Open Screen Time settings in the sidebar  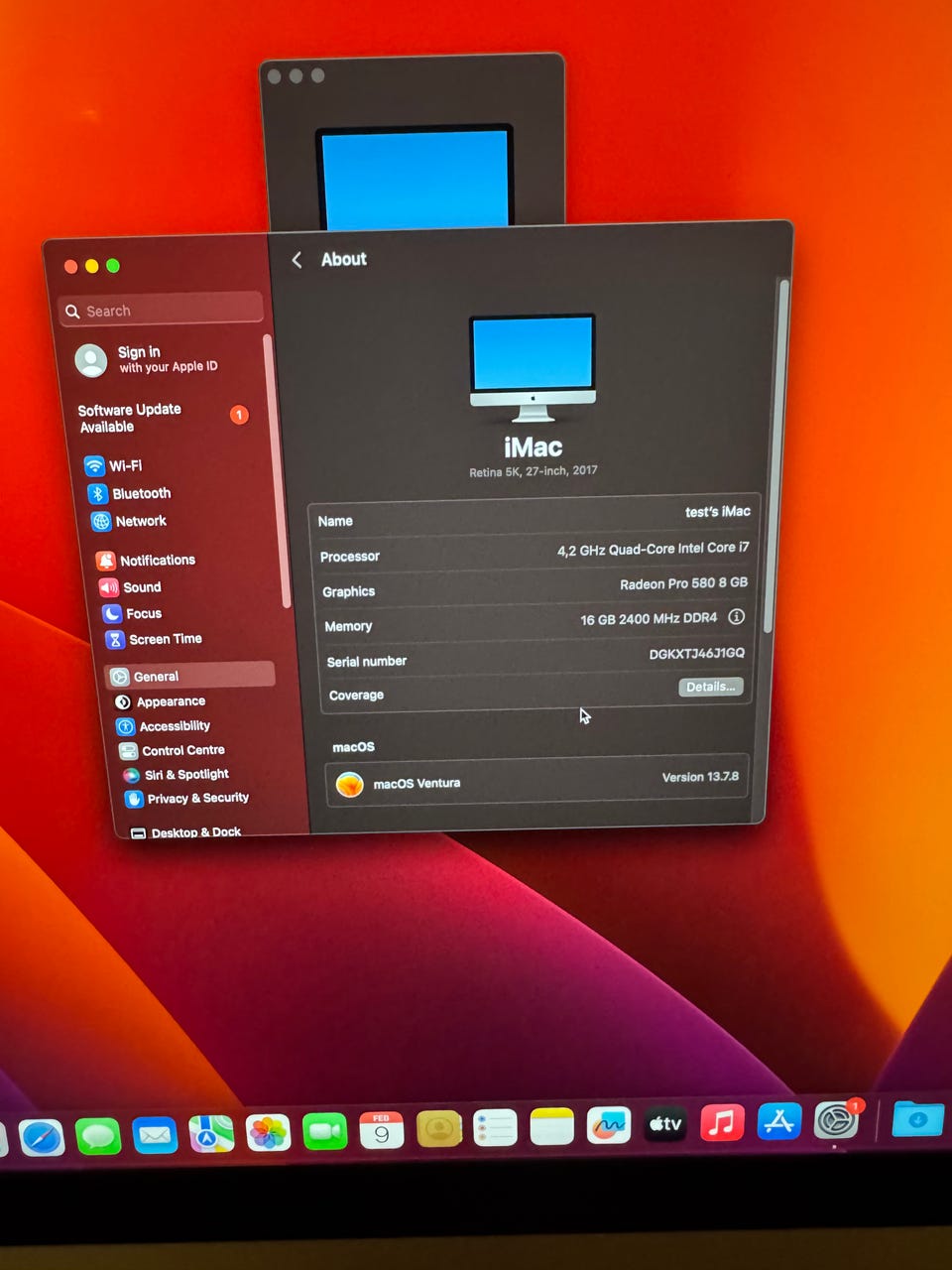point(155,639)
